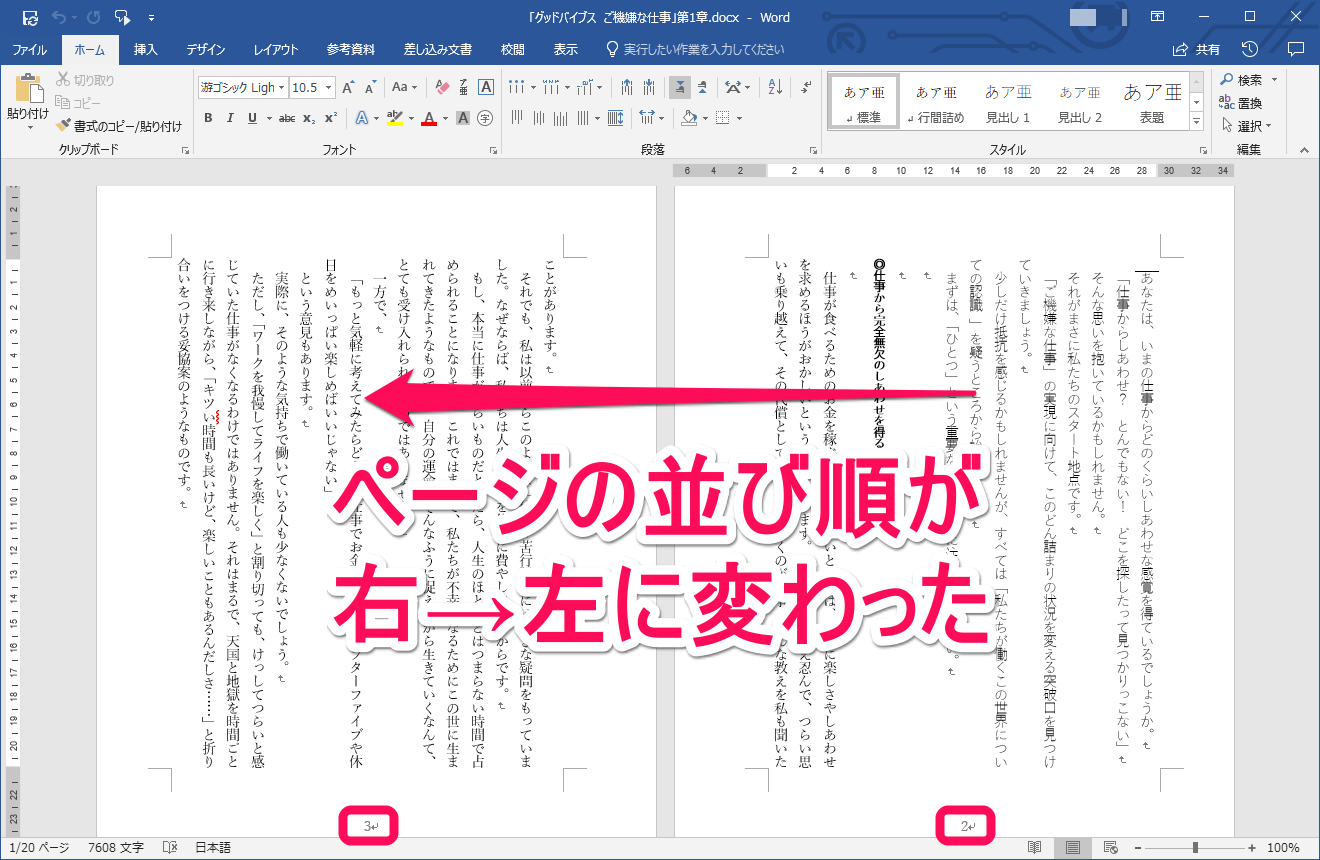Click the ribbon display options icon
The width and height of the screenshot is (1320, 860).
click(x=1157, y=17)
